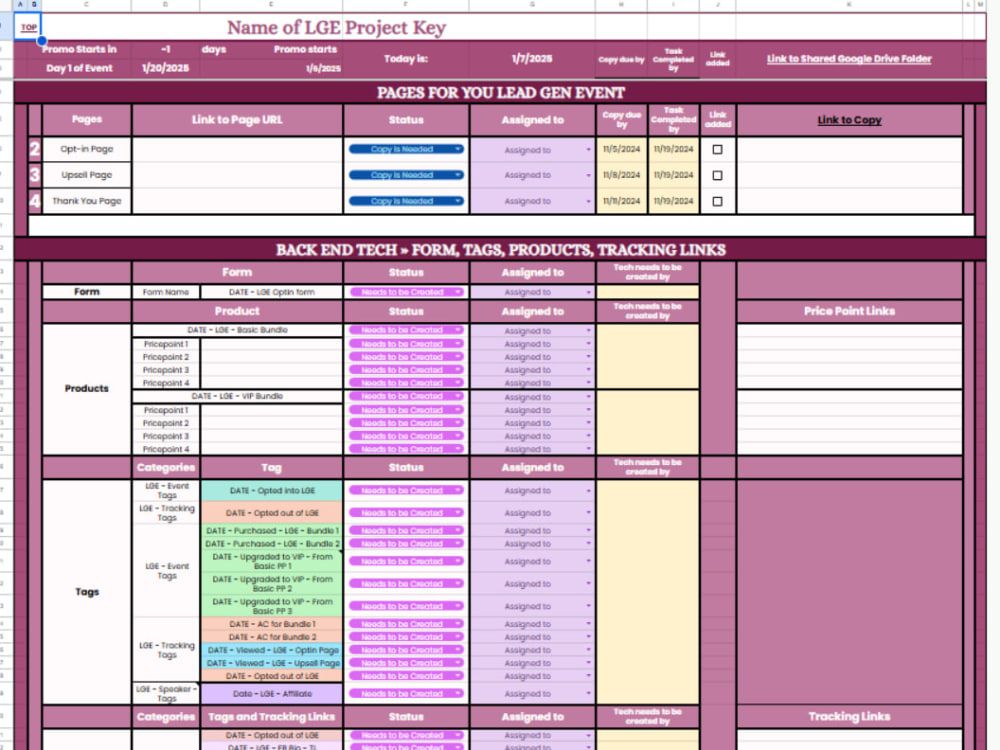Click the Link to Page URL cell for Opt-in Page
Screen dimensions: 1000x750
point(237,150)
